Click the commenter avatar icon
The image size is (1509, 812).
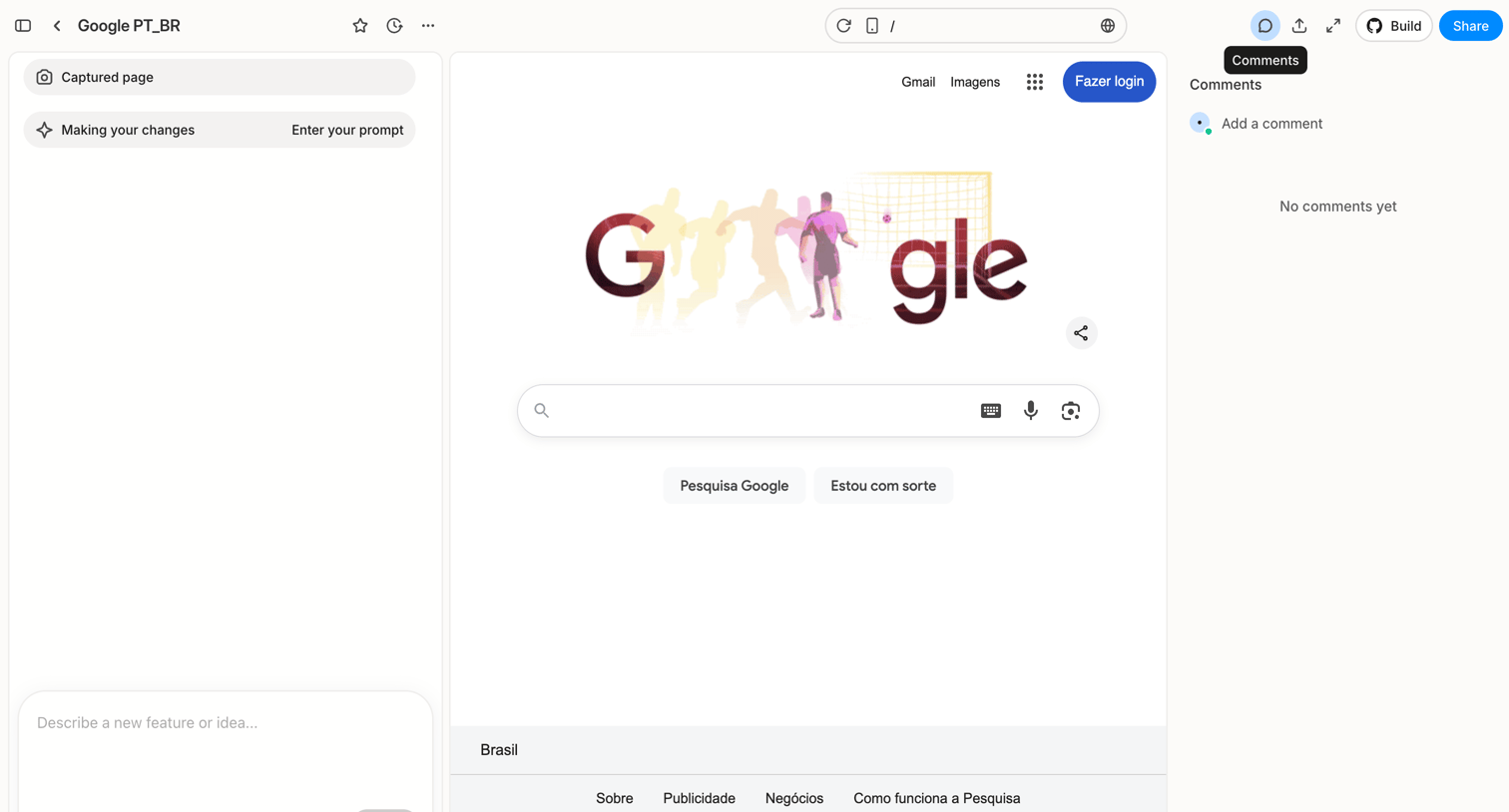click(1201, 123)
